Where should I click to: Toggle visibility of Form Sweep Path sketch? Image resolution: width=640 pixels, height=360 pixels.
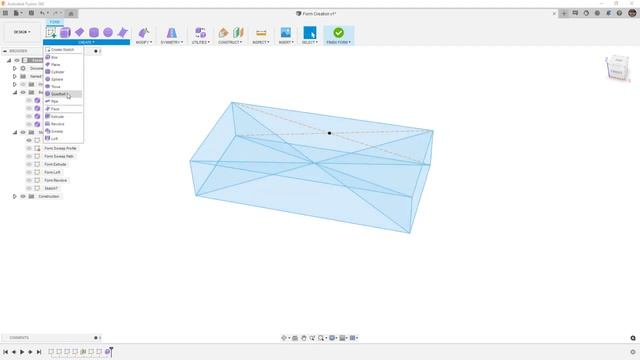[29, 156]
